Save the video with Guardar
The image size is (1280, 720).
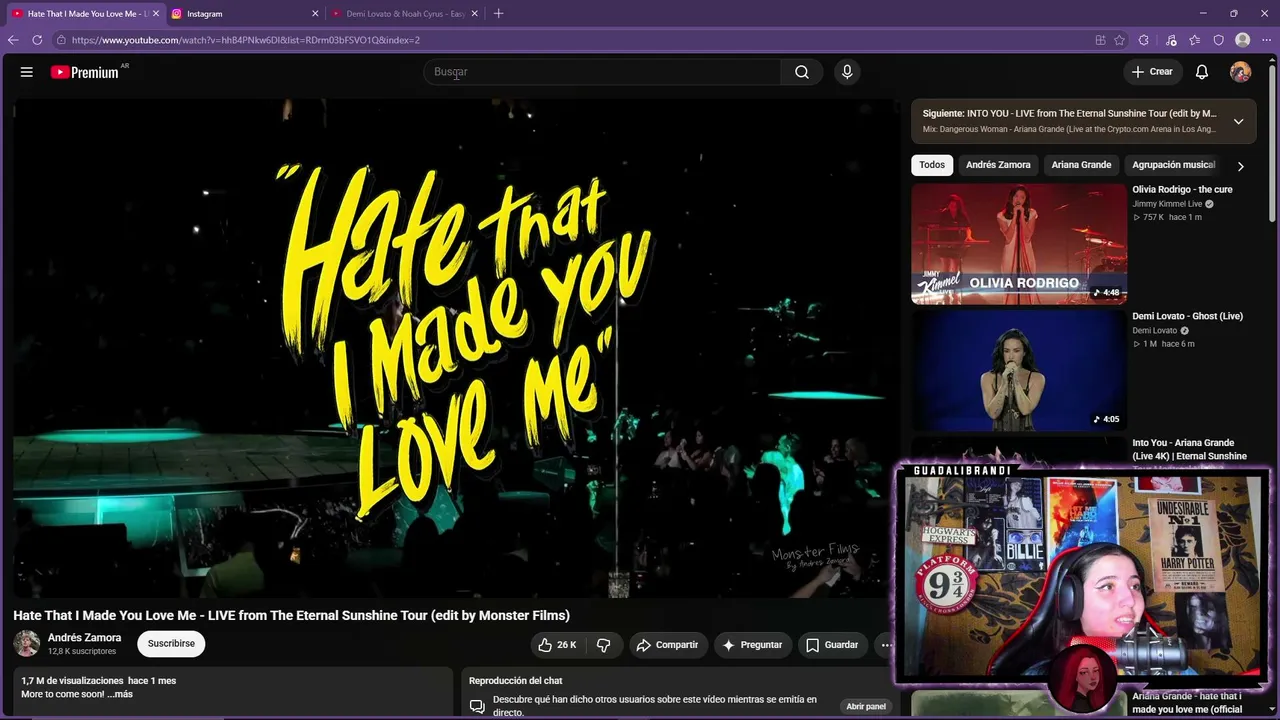coord(832,645)
